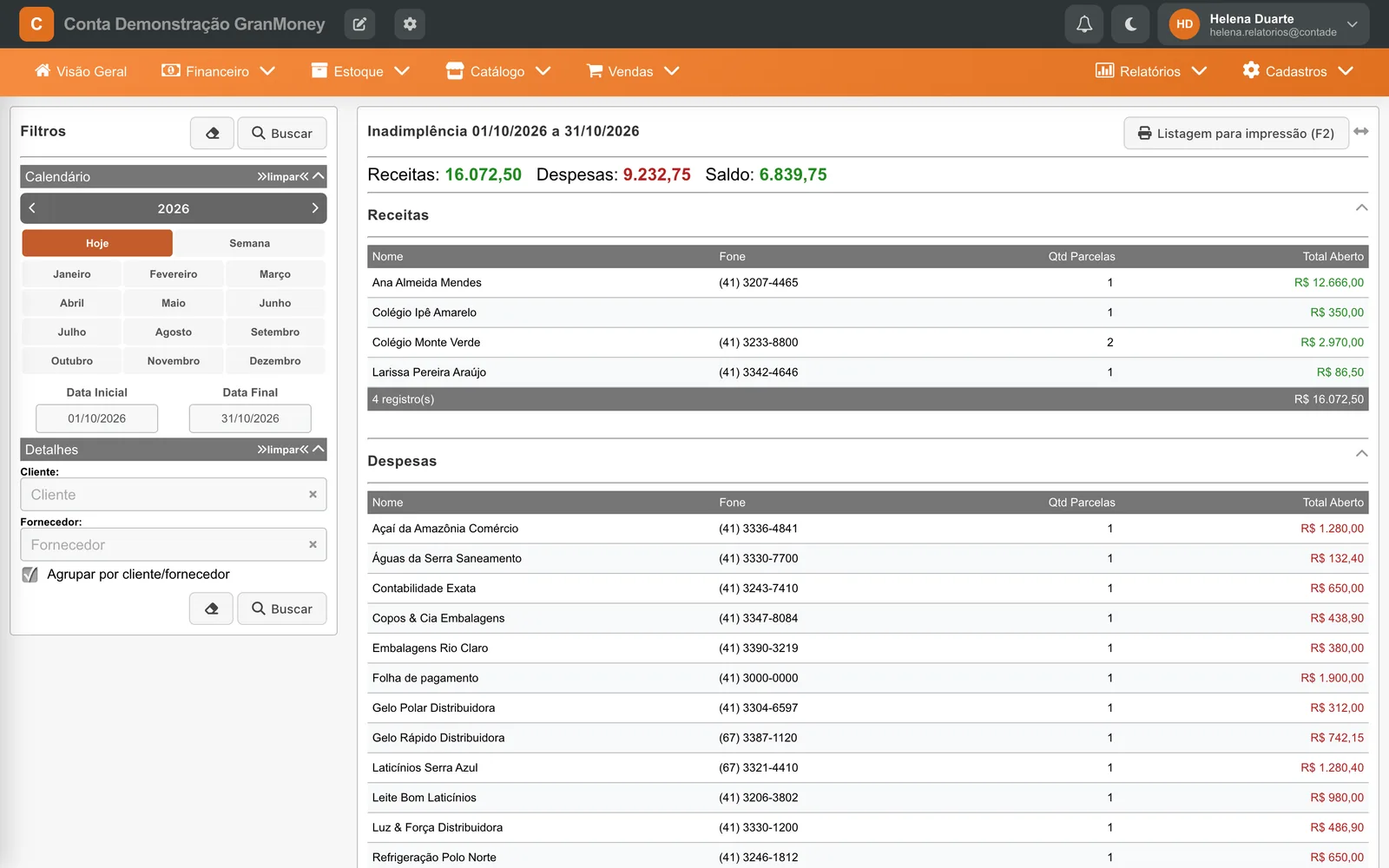Viewport: 1389px width, 868px height.
Task: Clear the Fornecedor field with x
Action: (x=313, y=544)
